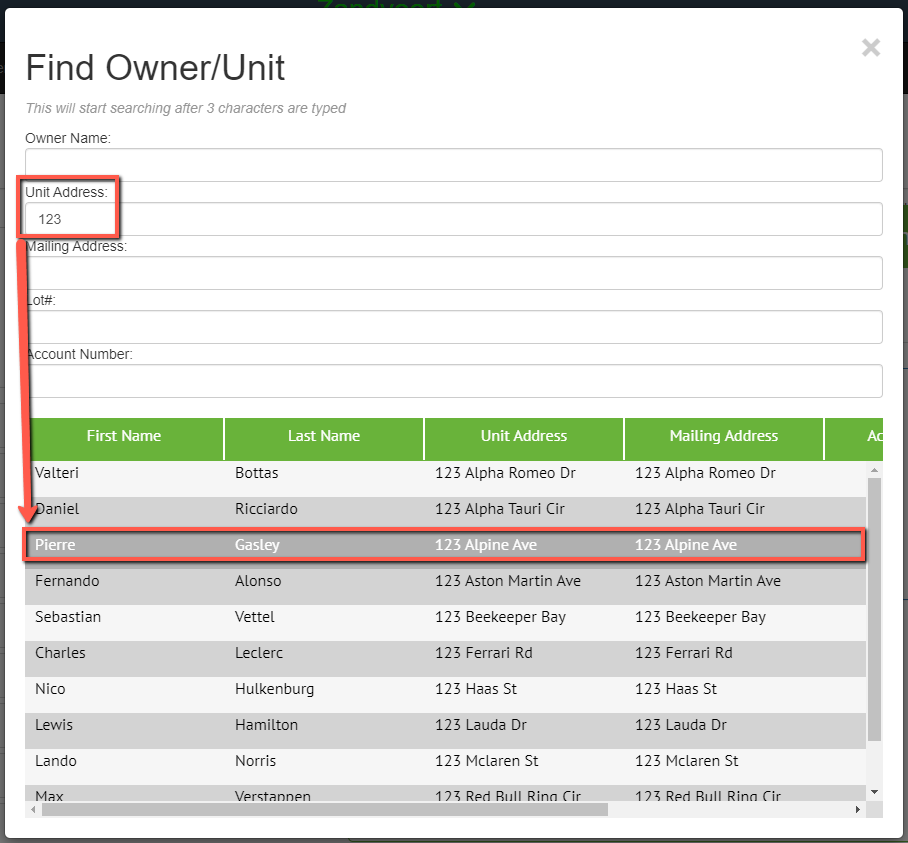Select the Lando first name cell
Viewport: 908px width, 843px height.
56,760
